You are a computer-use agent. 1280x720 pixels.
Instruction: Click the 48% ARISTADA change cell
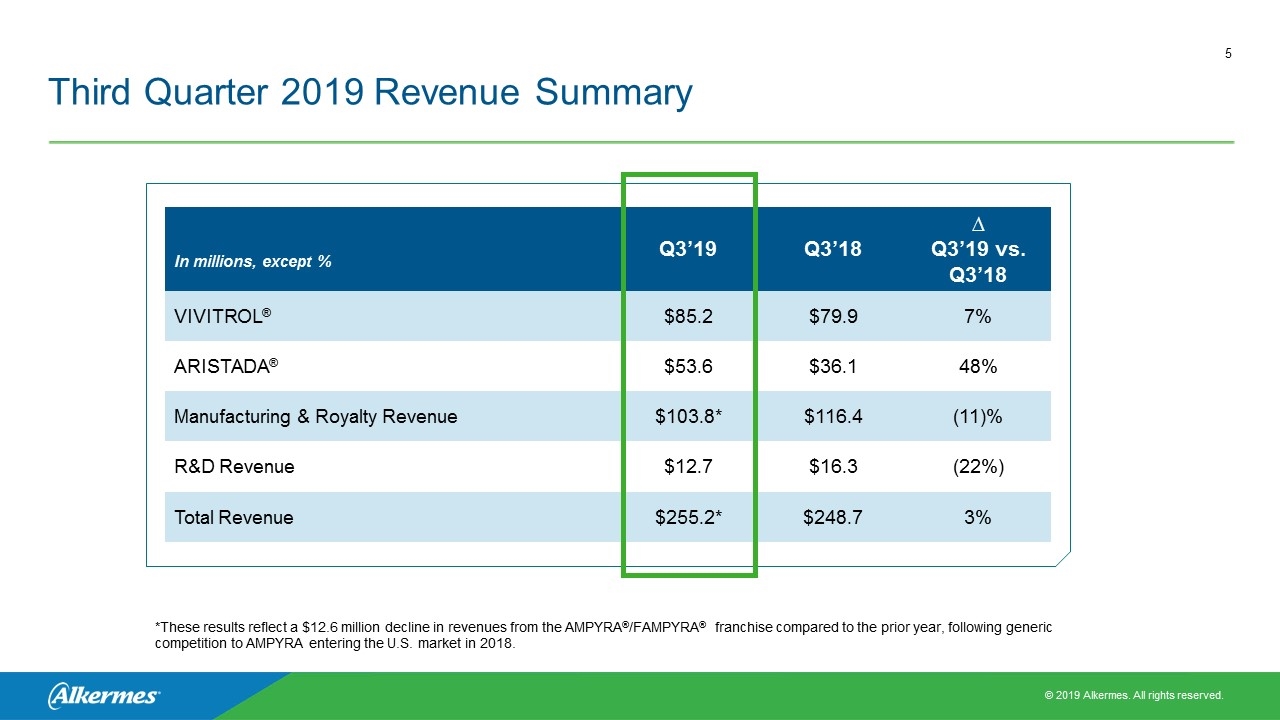[x=978, y=367]
